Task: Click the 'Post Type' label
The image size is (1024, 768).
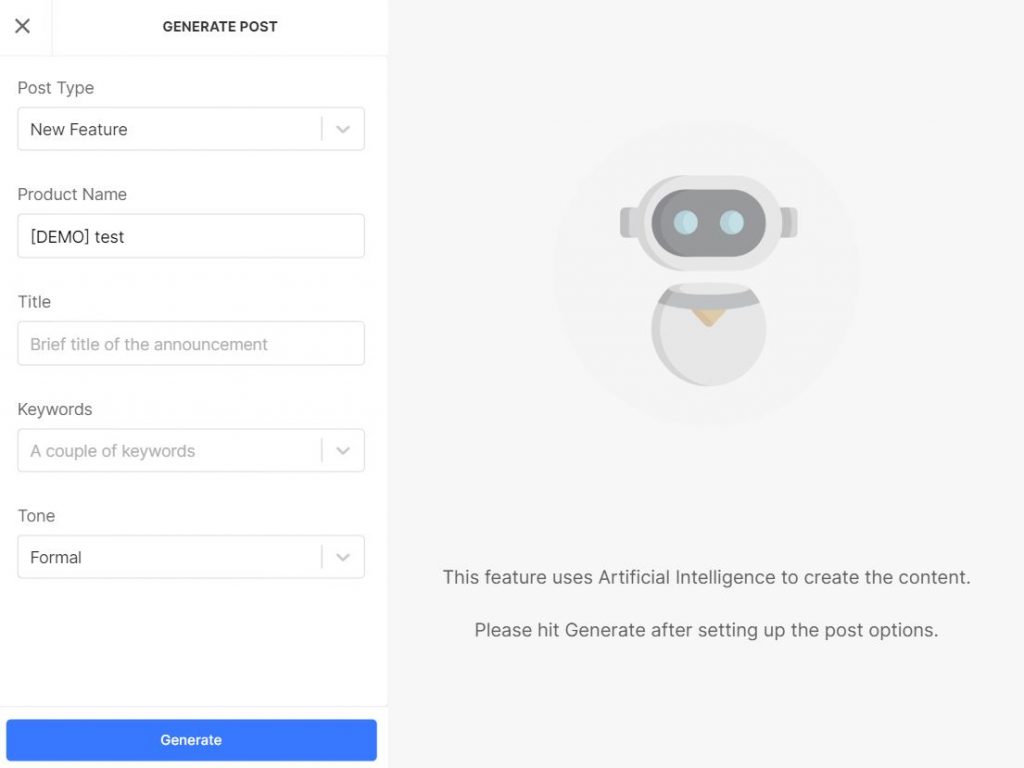Action: [56, 88]
